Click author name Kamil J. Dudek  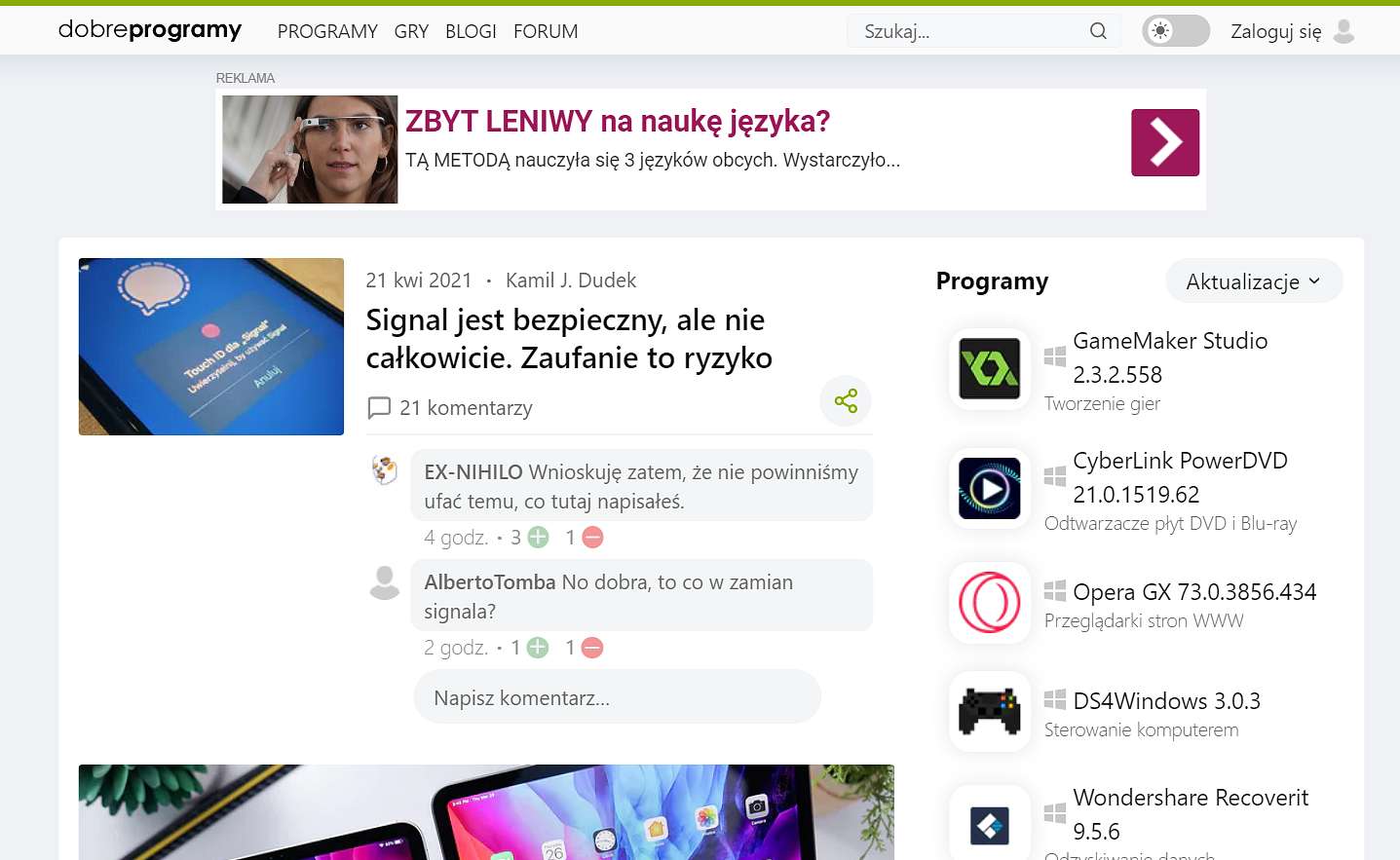pyautogui.click(x=571, y=280)
